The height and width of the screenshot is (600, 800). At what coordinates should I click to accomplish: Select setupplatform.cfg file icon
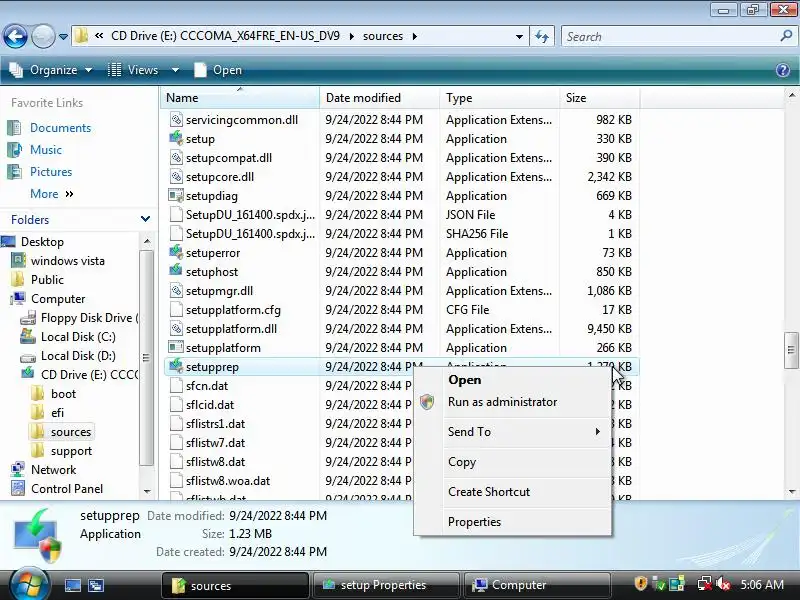[x=176, y=309]
